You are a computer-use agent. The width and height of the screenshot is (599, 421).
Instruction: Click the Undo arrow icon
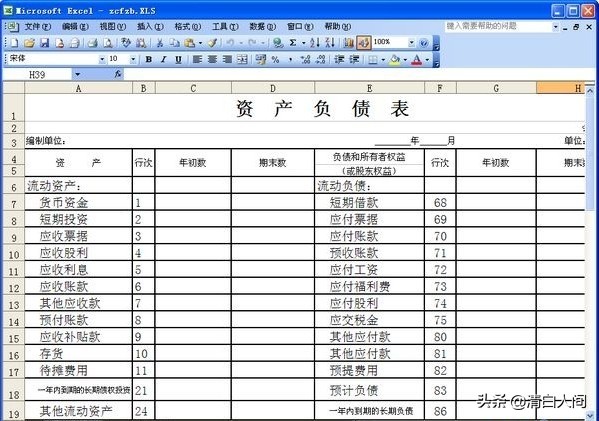[230, 43]
